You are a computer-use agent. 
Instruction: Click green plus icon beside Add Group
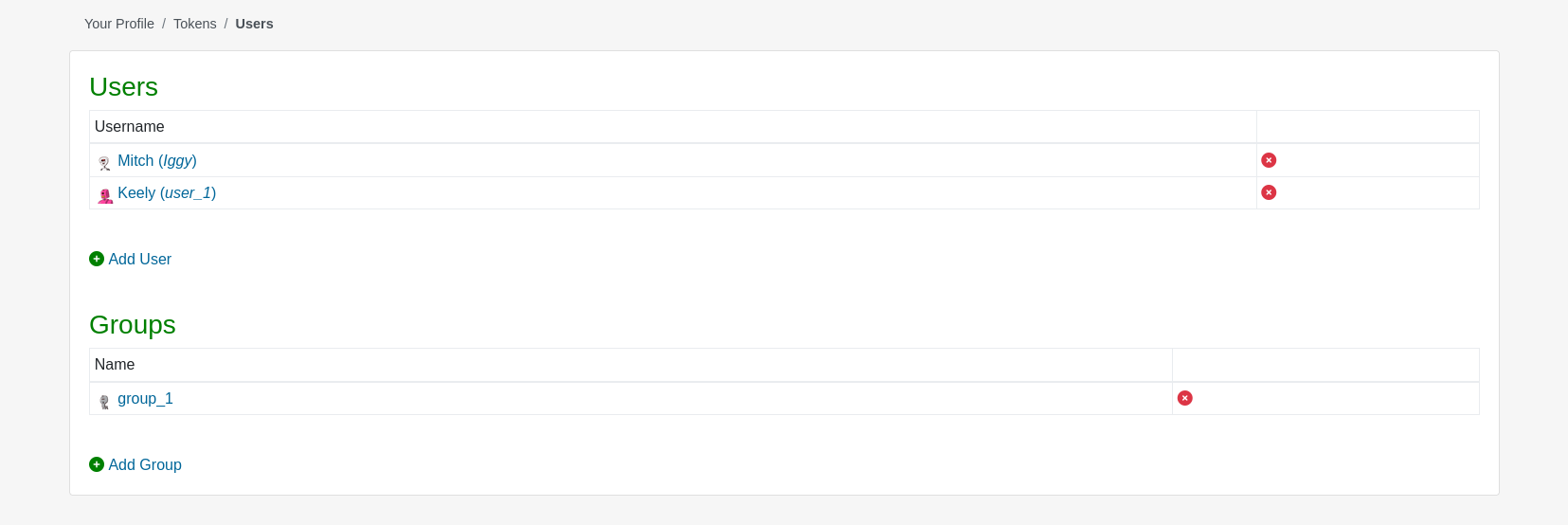point(97,464)
